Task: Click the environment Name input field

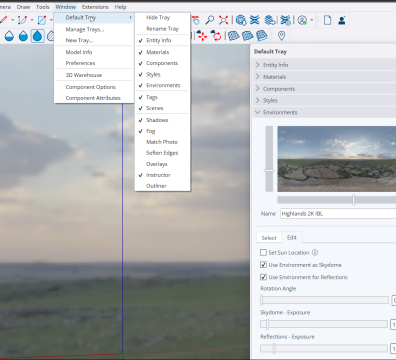Action: click(x=338, y=214)
